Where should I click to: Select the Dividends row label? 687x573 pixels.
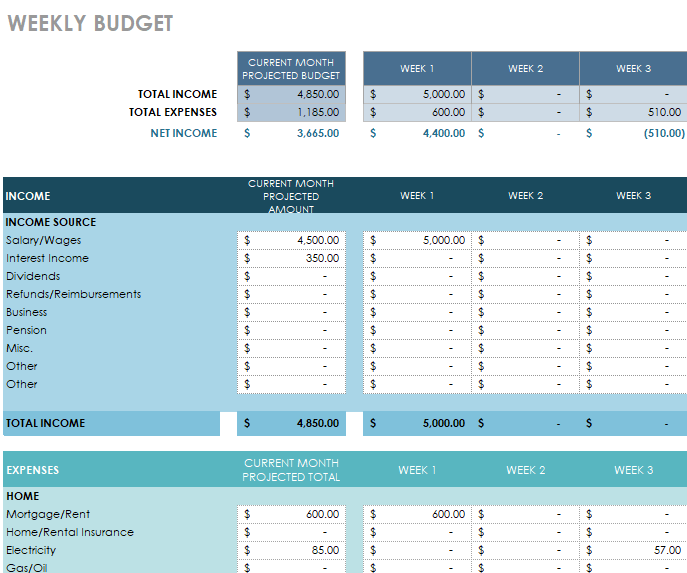33,276
